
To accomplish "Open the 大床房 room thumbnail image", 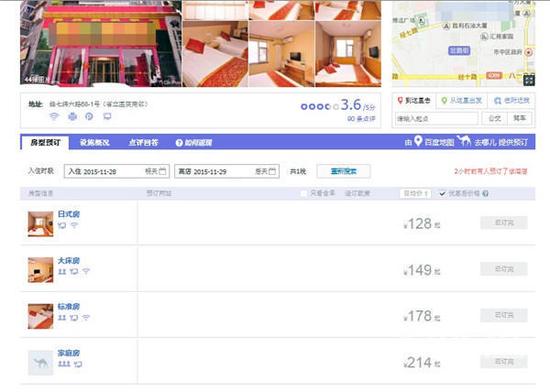I will tap(41, 270).
